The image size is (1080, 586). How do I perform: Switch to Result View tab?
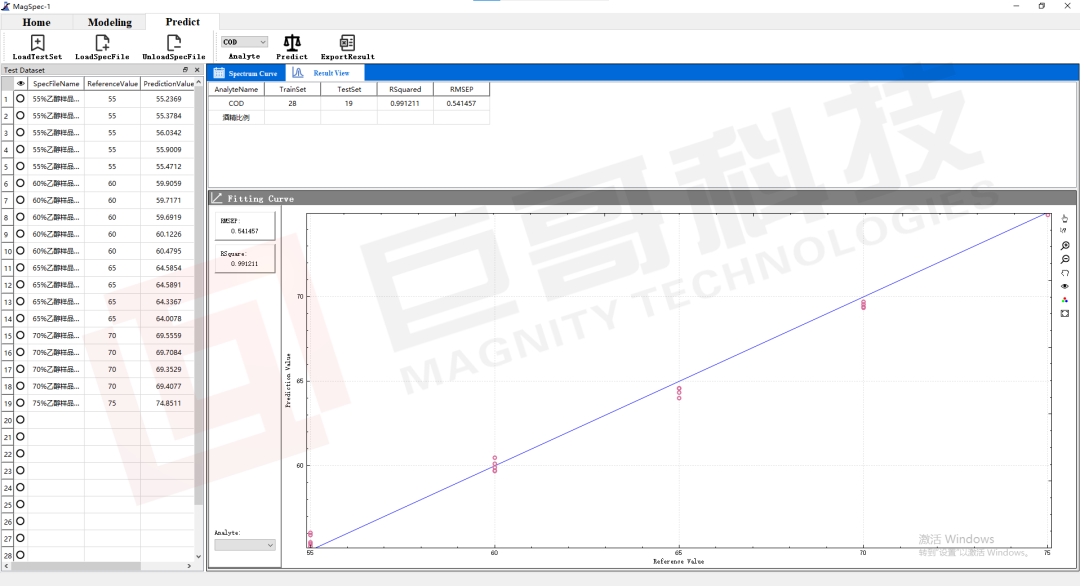324,73
